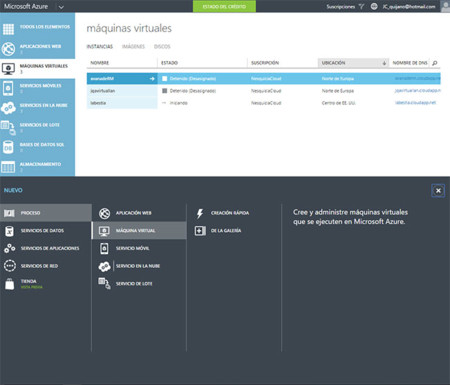Switch to Discos tab
The width and height of the screenshot is (450, 385).
tap(162, 47)
